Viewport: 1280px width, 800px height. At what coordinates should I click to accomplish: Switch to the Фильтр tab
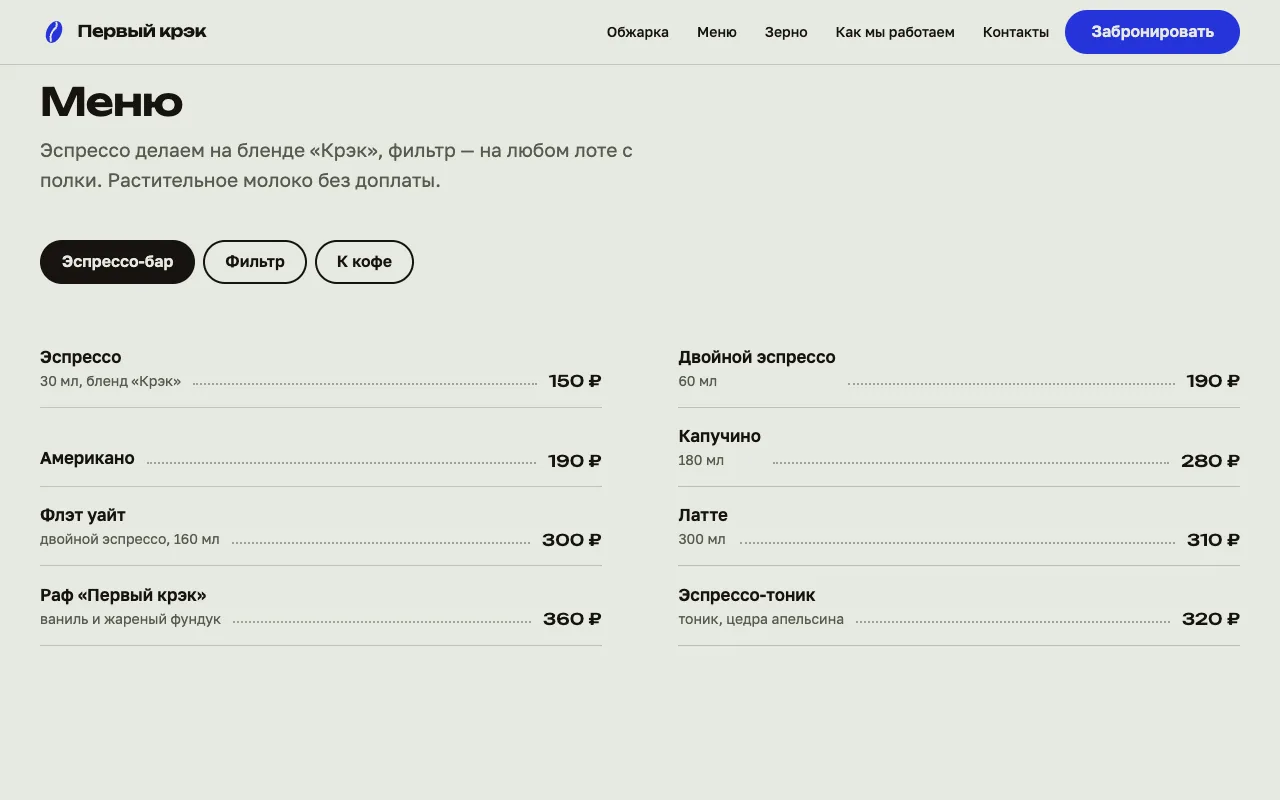255,262
